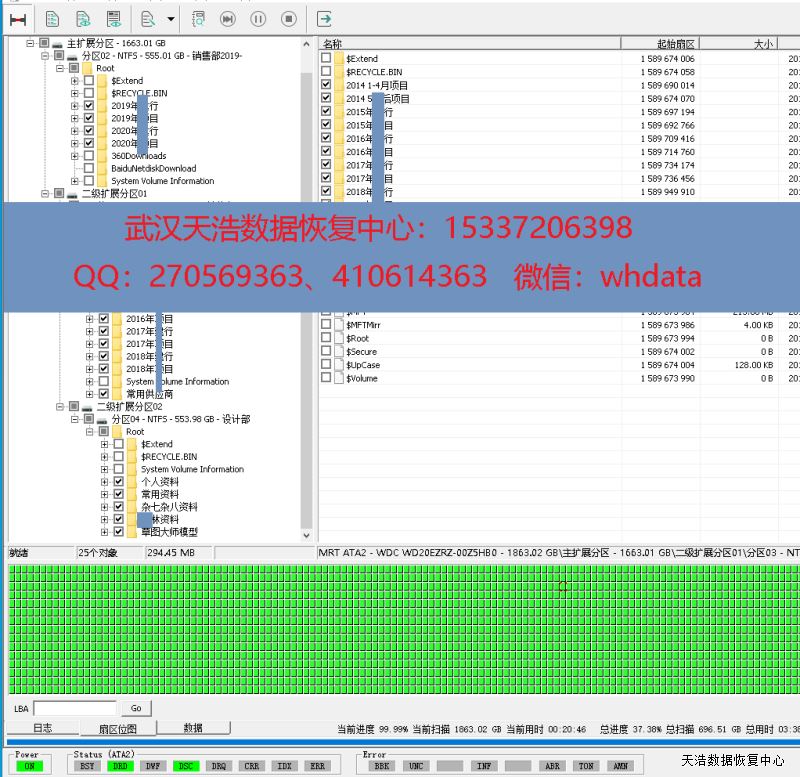Click the document edit pencil toolbar icon
Viewport: 800px width, 777px height.
click(149, 18)
